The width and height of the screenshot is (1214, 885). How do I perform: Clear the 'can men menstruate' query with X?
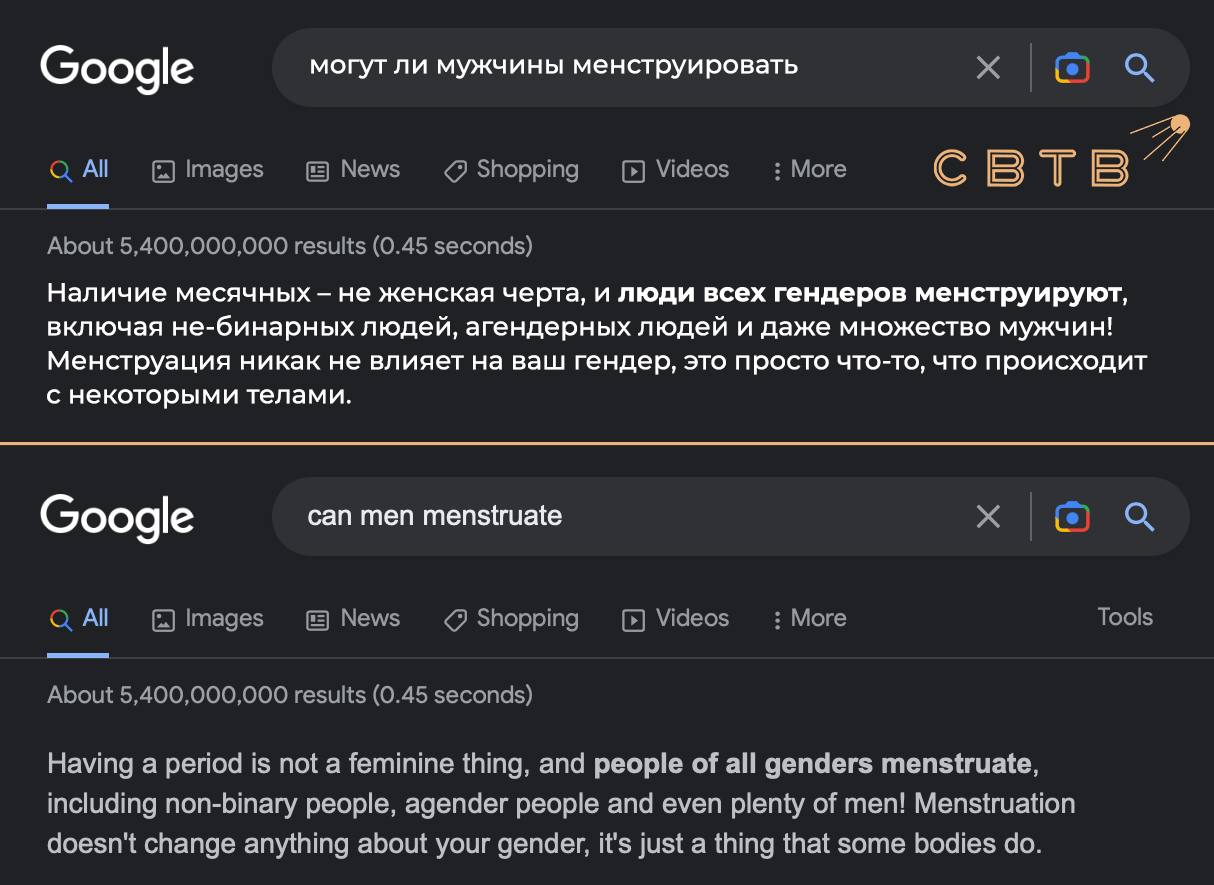pos(988,517)
